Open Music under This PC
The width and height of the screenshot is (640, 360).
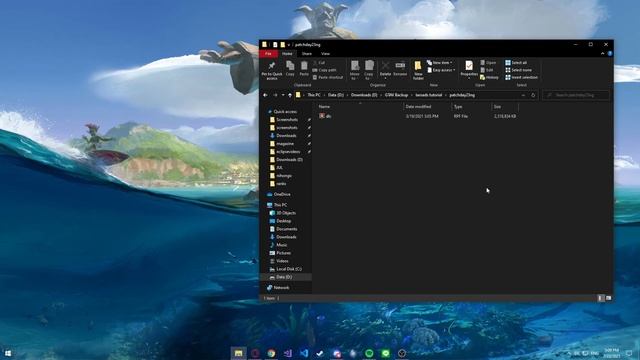(x=281, y=245)
